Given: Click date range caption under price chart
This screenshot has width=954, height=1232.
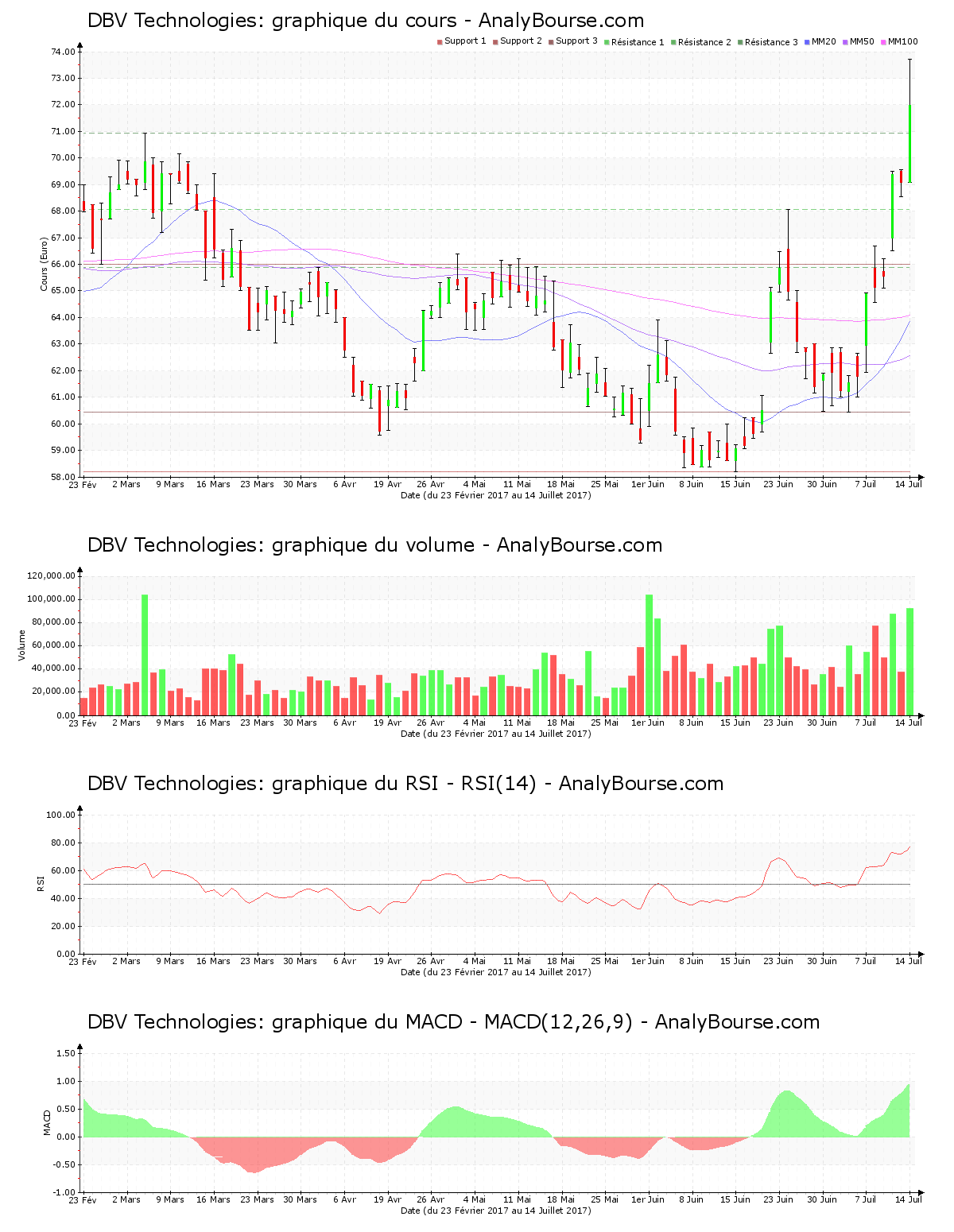Looking at the screenshot, I should tap(496, 495).
